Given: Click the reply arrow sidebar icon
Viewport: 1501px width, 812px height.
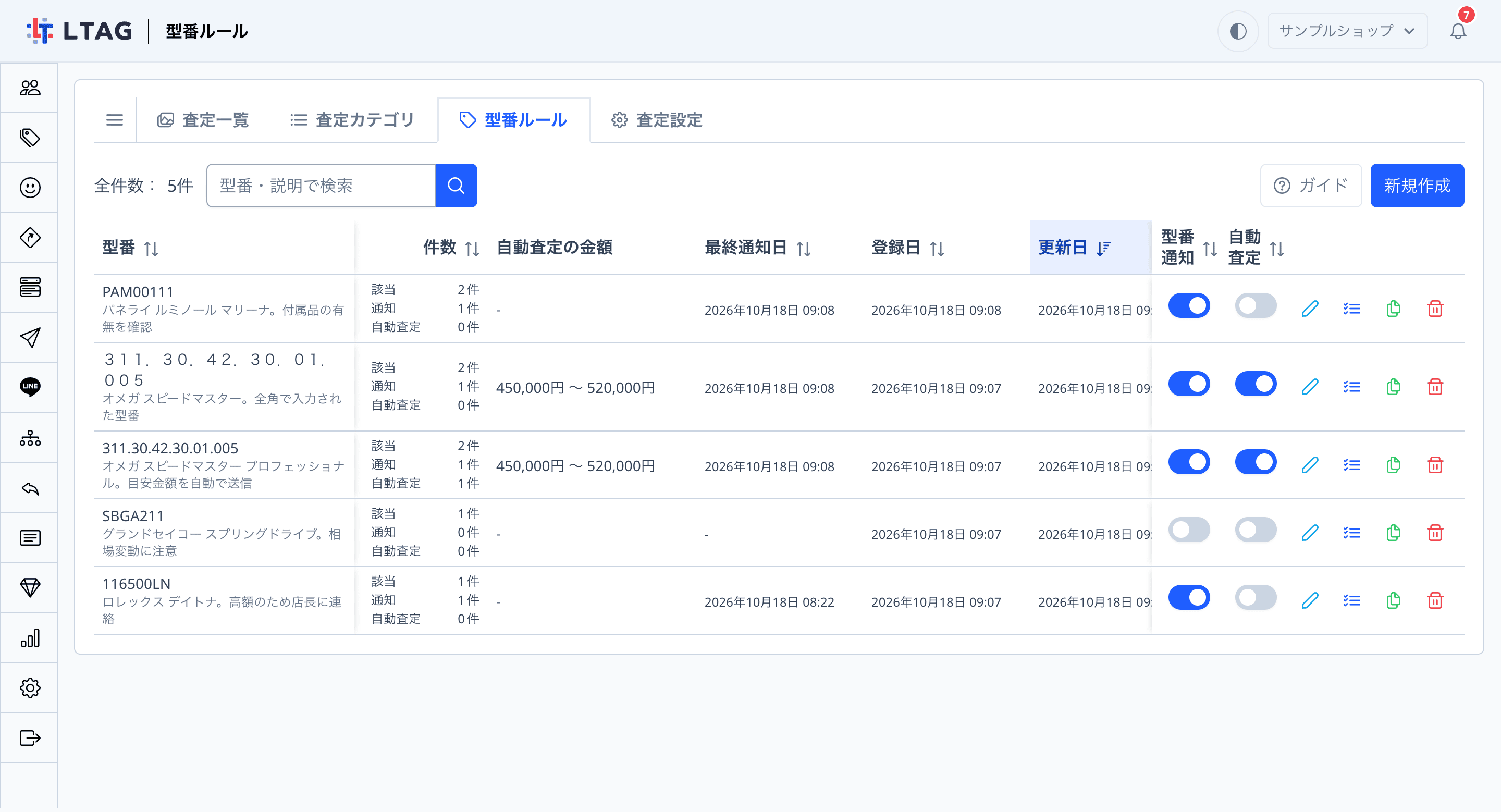Looking at the screenshot, I should [30, 488].
